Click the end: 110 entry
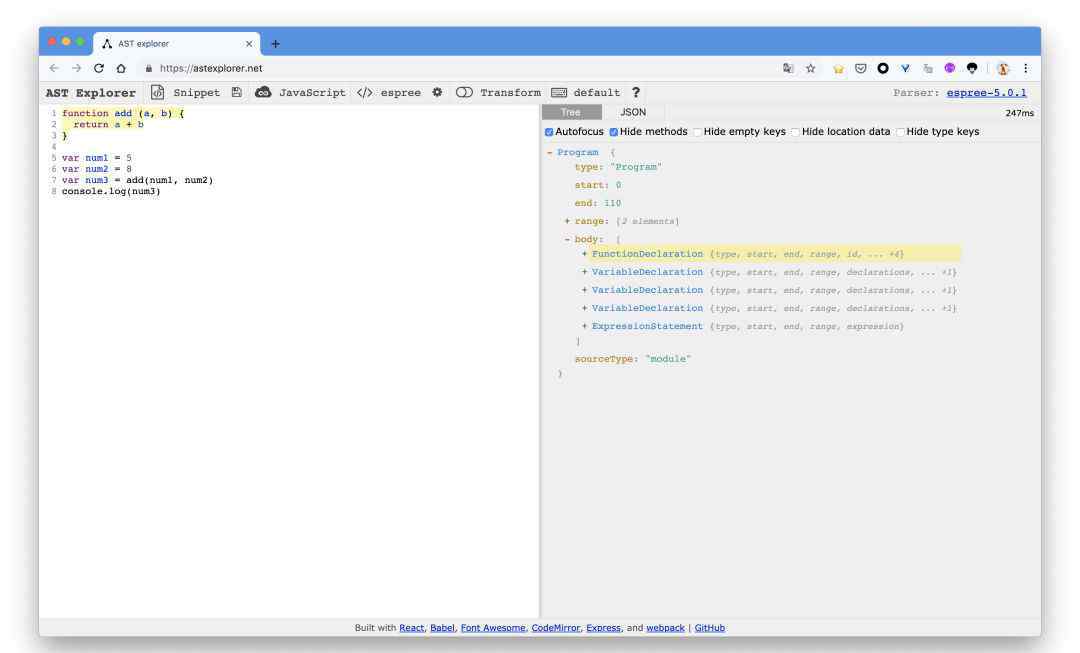1080x653 pixels. pos(598,203)
